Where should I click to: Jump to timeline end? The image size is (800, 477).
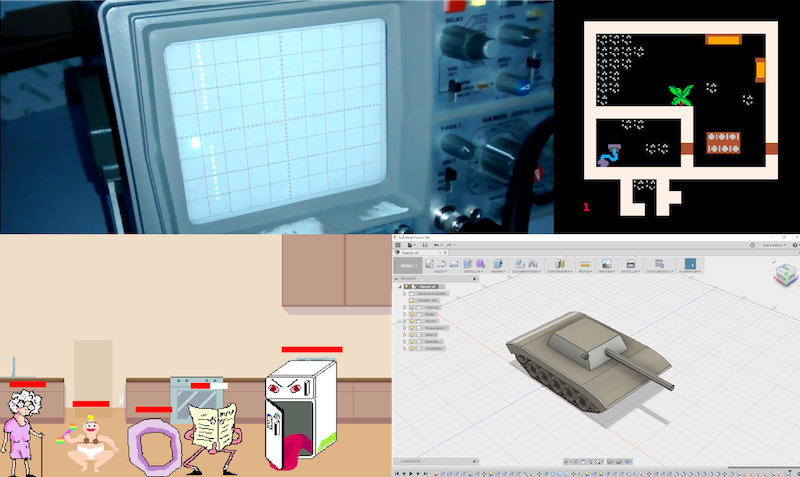(426, 473)
